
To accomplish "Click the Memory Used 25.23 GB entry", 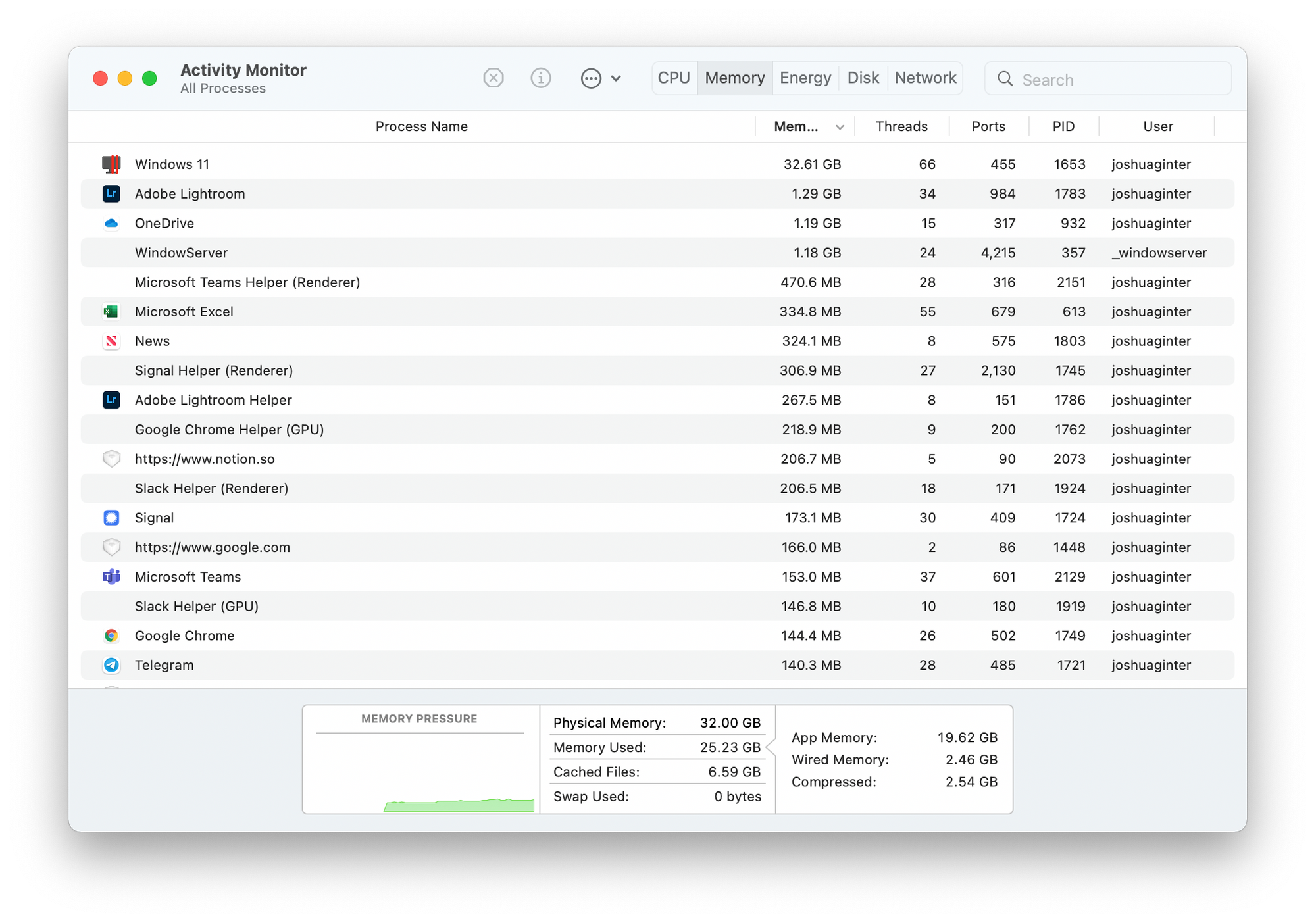I will (657, 747).
